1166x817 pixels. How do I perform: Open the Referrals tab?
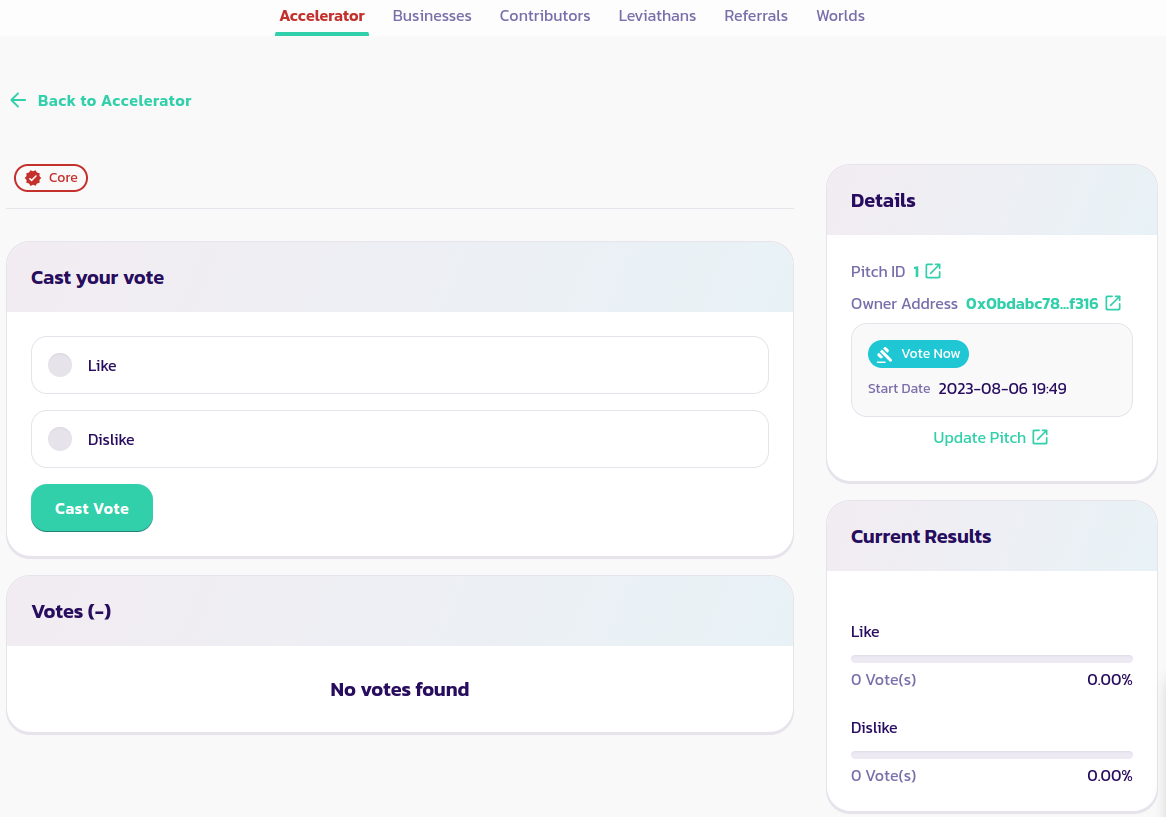756,16
